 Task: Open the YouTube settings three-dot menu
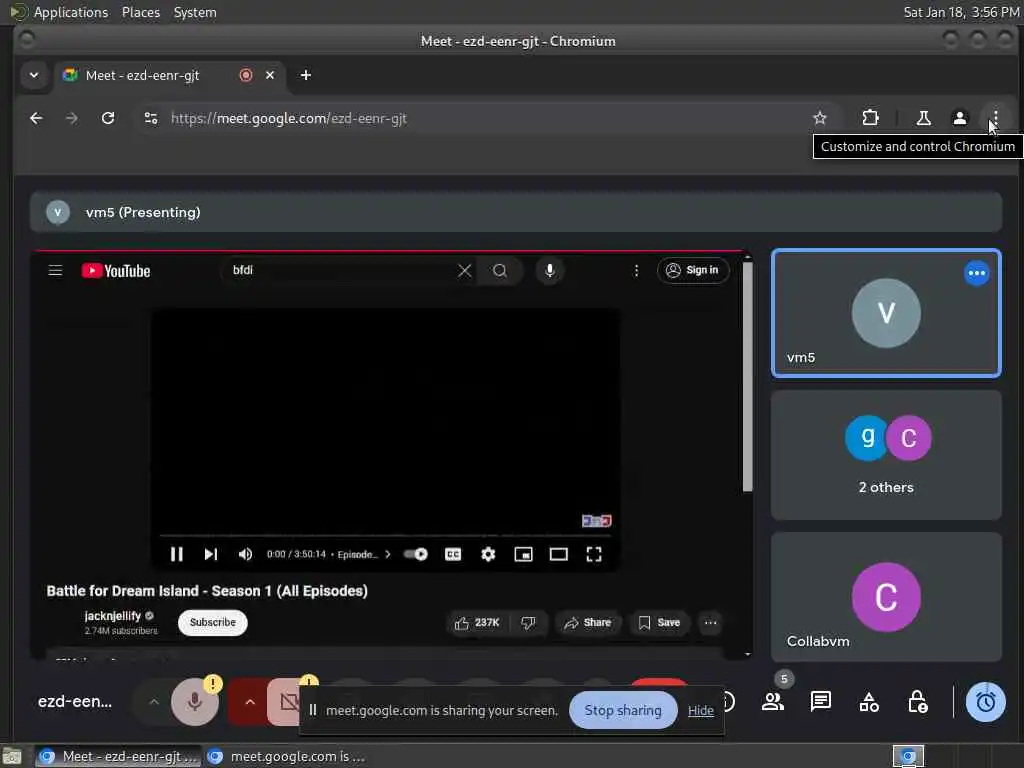[x=636, y=270]
